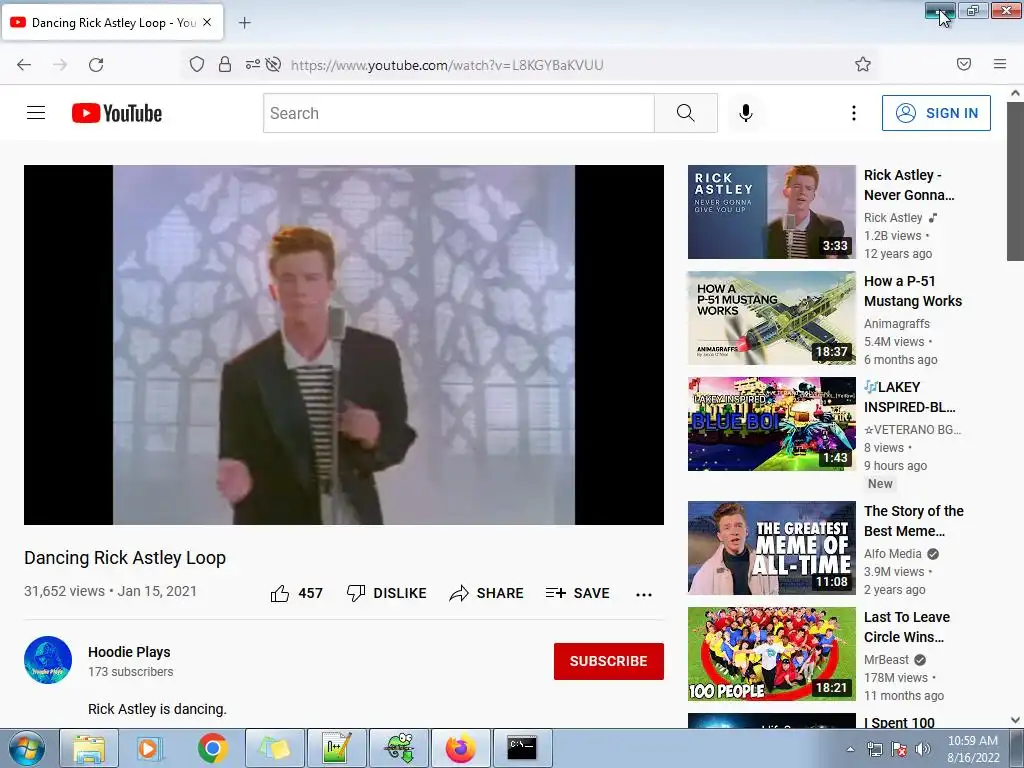Open Firefox application menu
1024x768 pixels.
tap(1000, 64)
